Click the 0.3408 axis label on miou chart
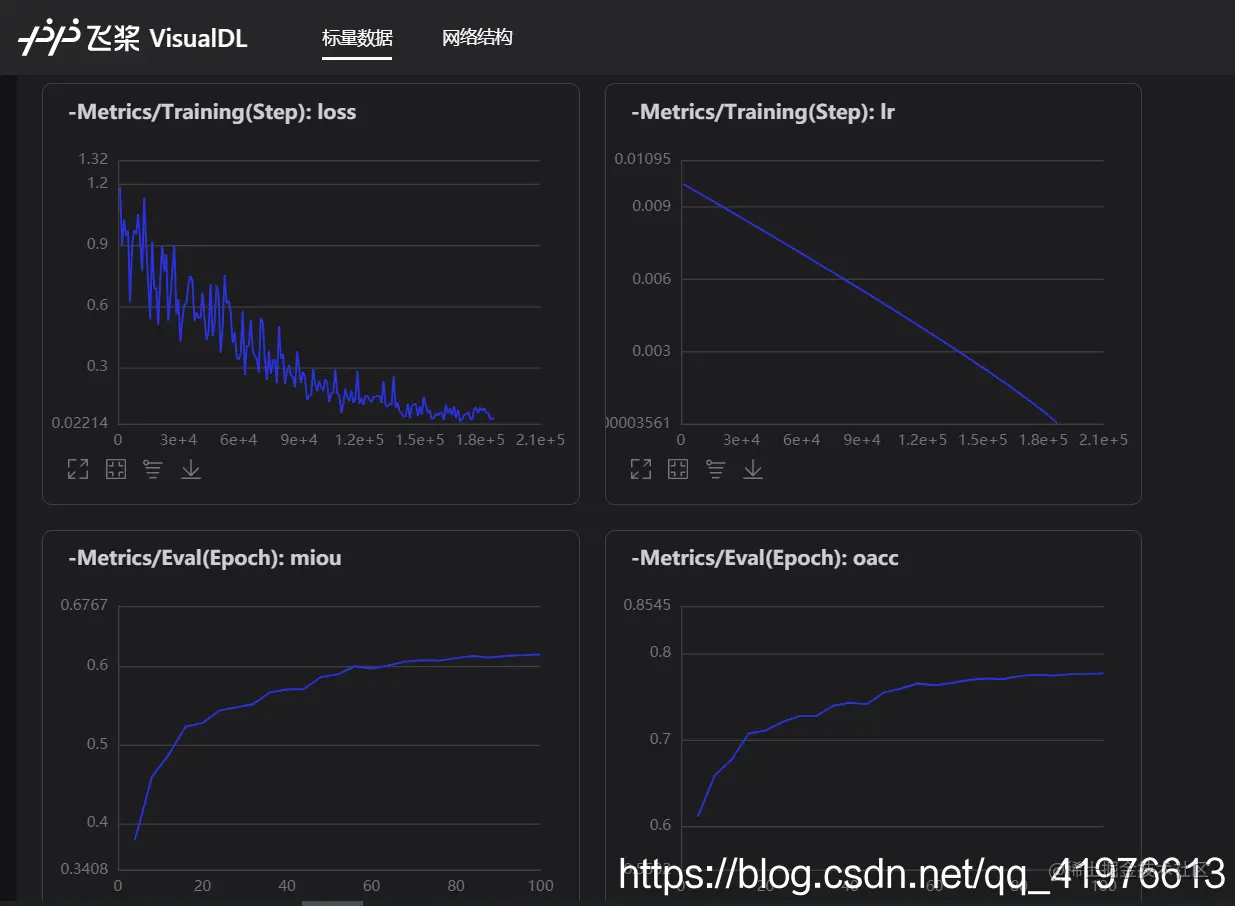This screenshot has width=1235, height=906. tap(85, 868)
